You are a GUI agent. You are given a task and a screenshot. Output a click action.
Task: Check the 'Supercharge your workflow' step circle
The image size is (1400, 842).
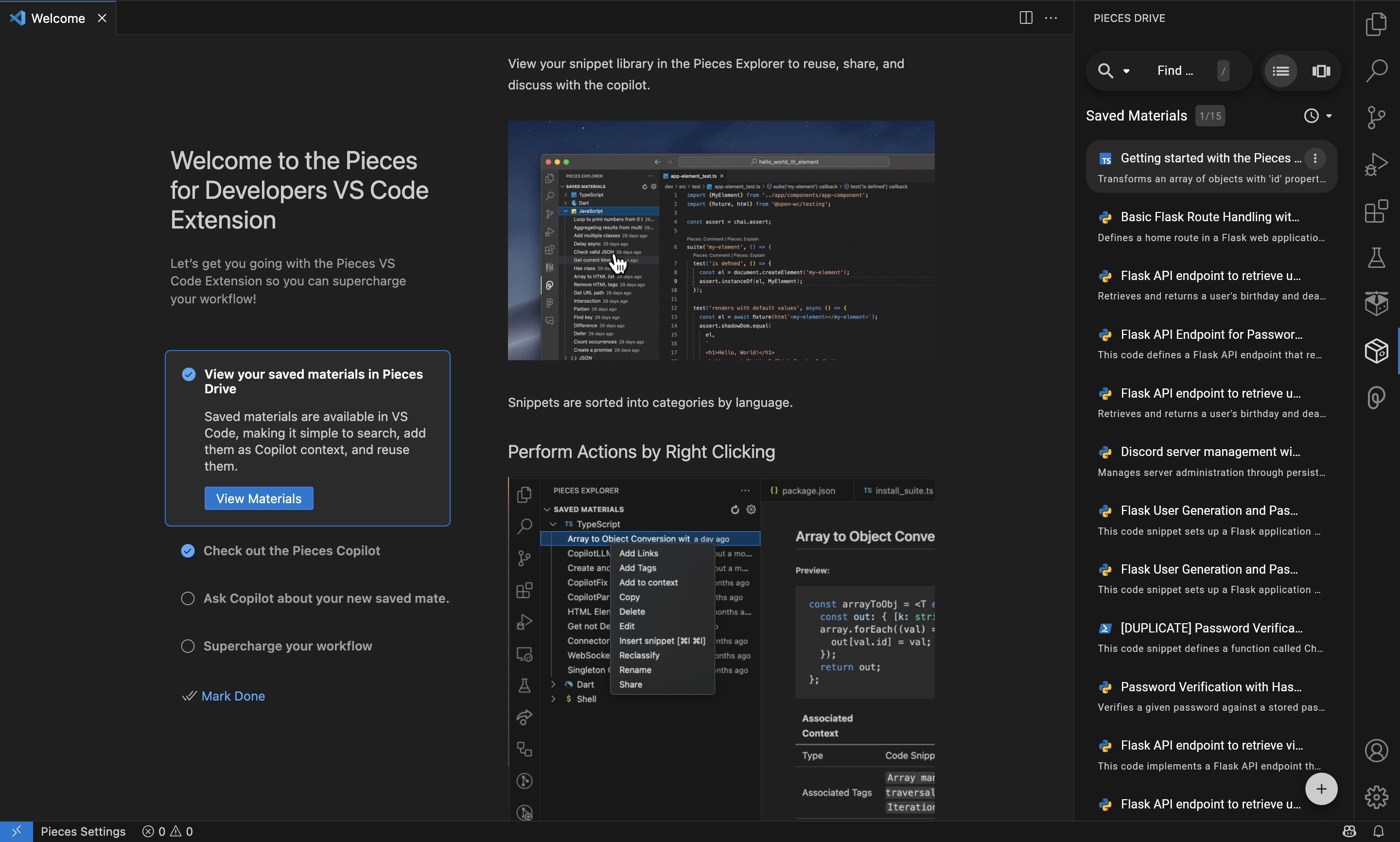click(188, 646)
